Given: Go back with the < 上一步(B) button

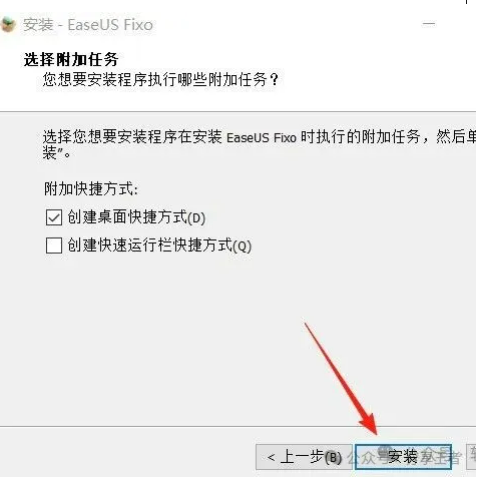Looking at the screenshot, I should pos(304,457).
